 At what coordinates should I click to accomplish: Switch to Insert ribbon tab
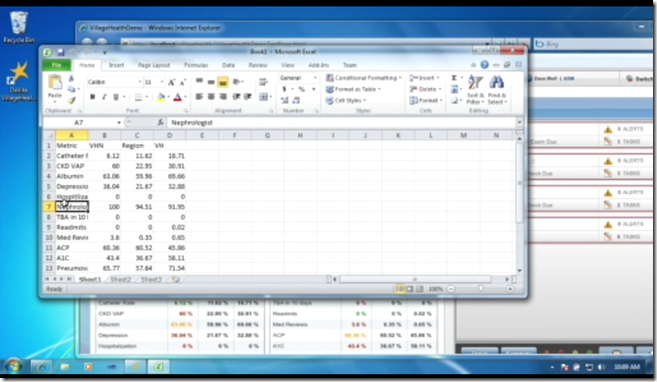tap(116, 65)
